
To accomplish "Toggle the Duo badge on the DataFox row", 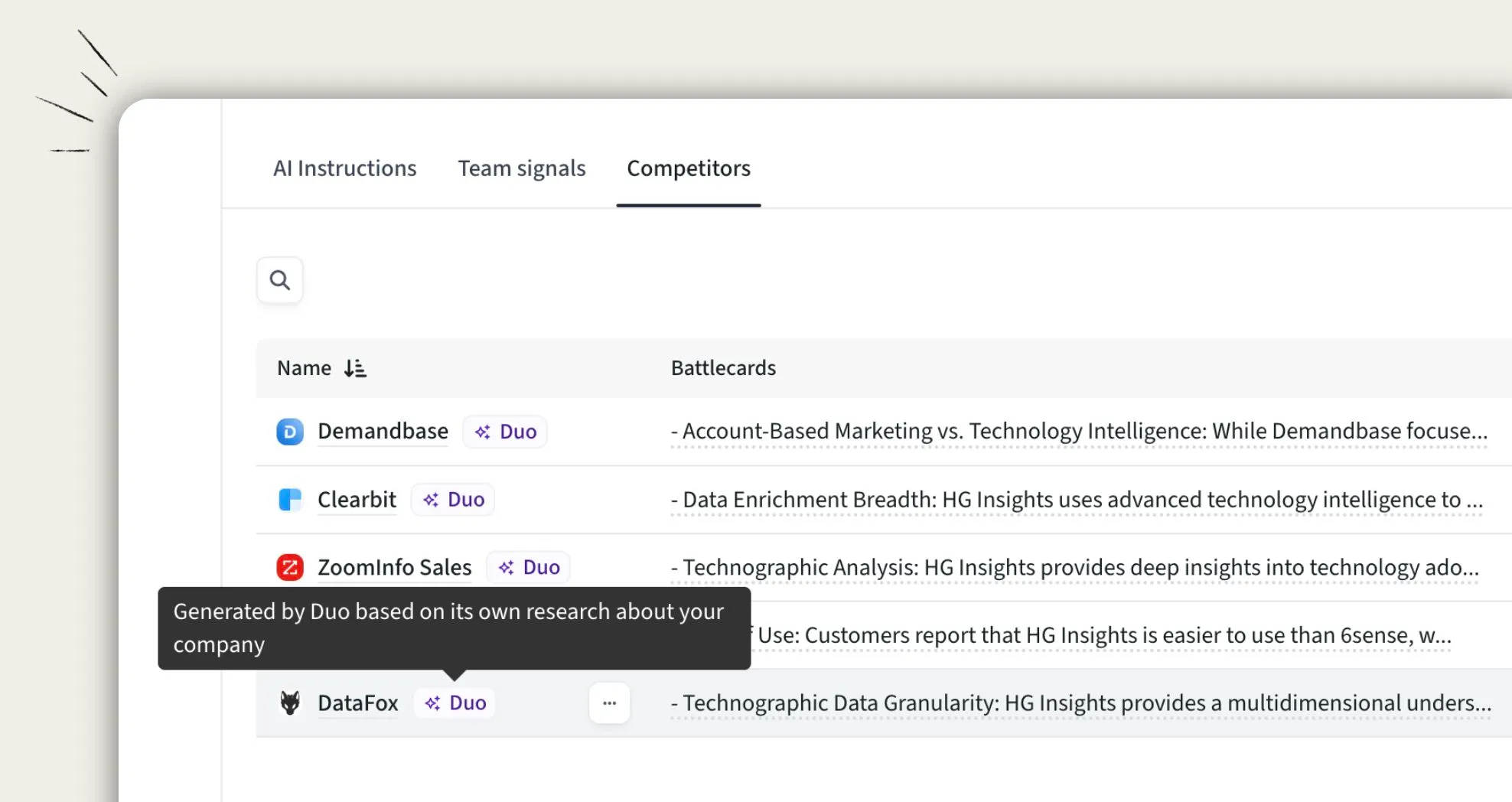I will (x=455, y=703).
